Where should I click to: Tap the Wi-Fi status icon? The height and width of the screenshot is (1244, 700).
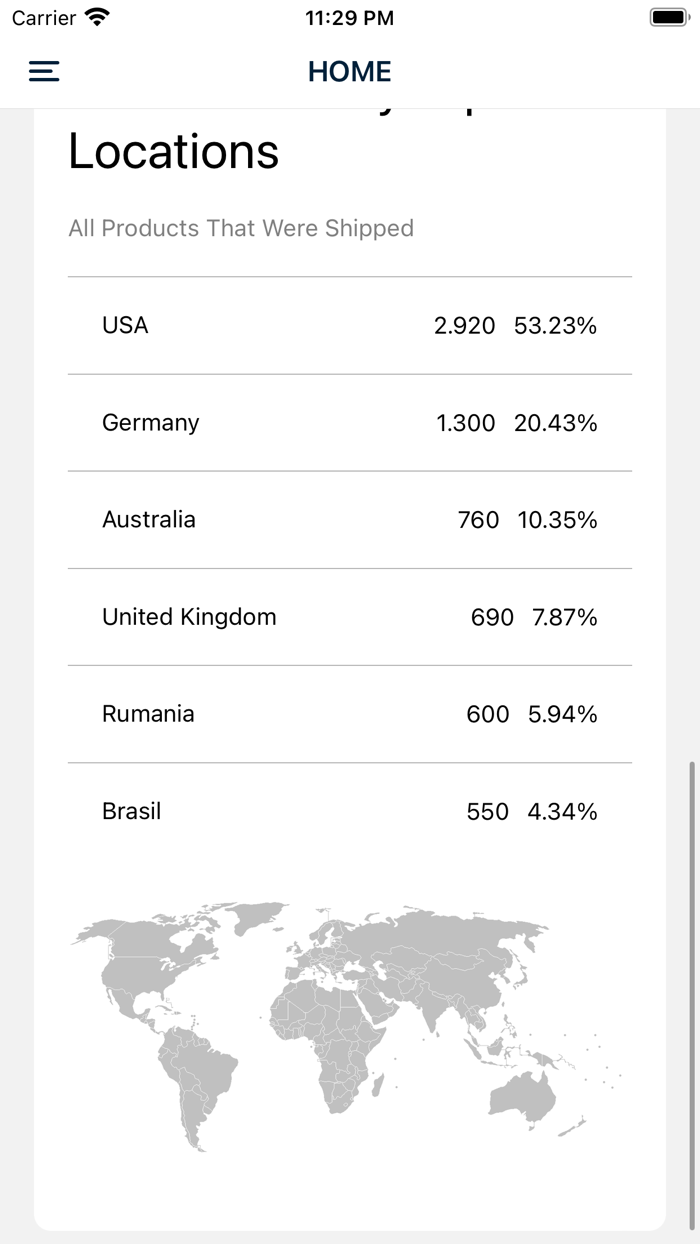[97, 17]
